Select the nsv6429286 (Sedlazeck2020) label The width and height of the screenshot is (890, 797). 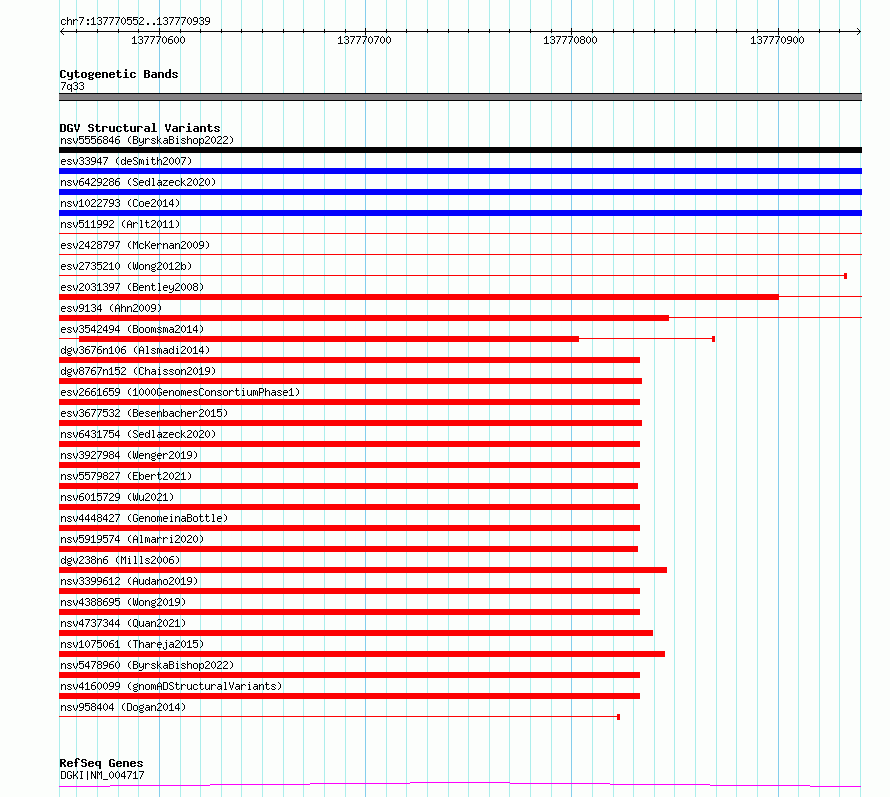(x=138, y=182)
